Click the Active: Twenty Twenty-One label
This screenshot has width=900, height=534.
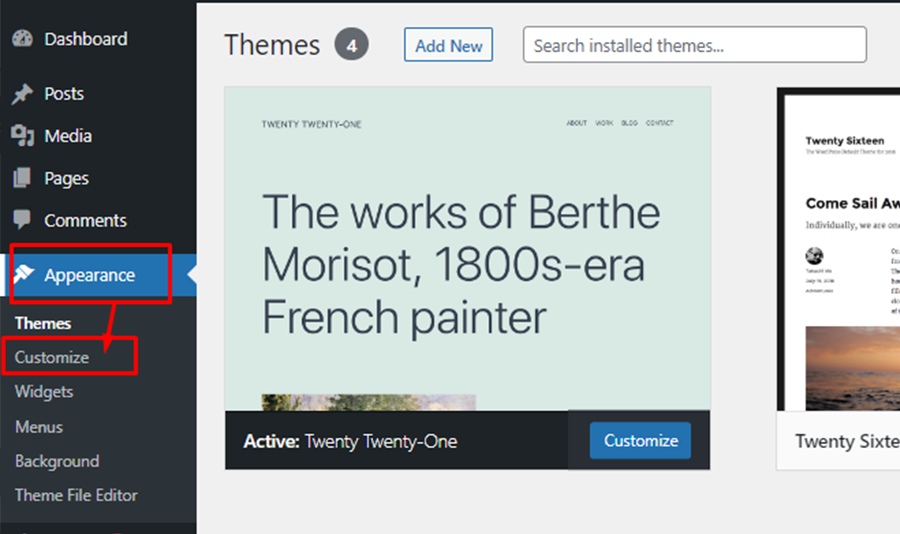pyautogui.click(x=350, y=441)
